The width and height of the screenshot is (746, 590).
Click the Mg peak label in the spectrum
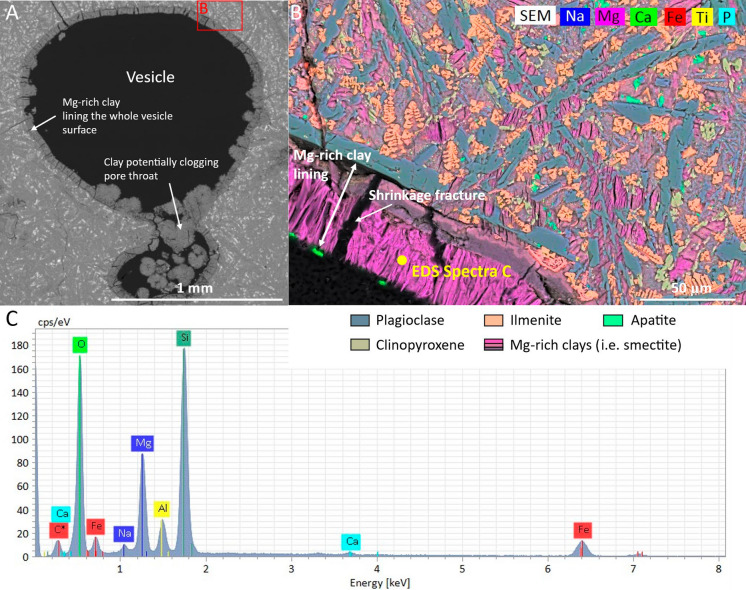(143, 443)
